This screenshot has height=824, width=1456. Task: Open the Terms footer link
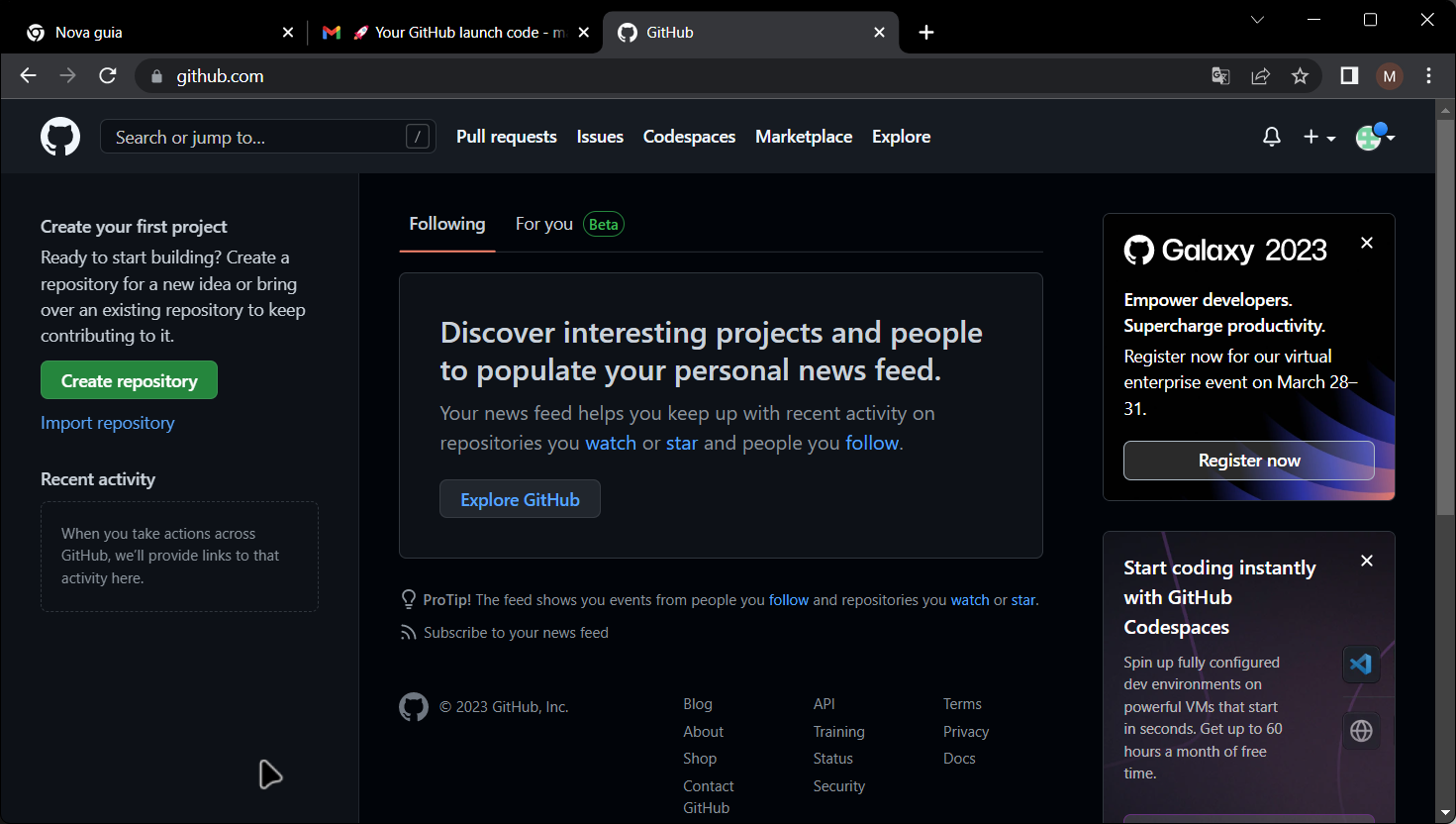962,704
